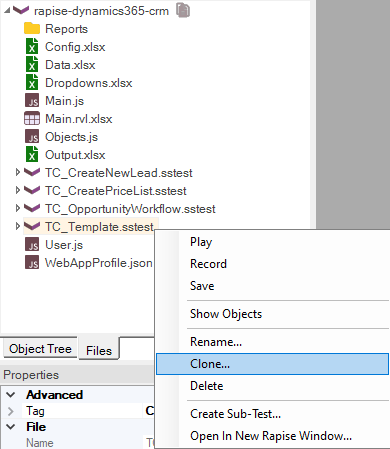Click the Dropdowns.xlsx Excel icon
390x449 pixels.
(x=32, y=82)
